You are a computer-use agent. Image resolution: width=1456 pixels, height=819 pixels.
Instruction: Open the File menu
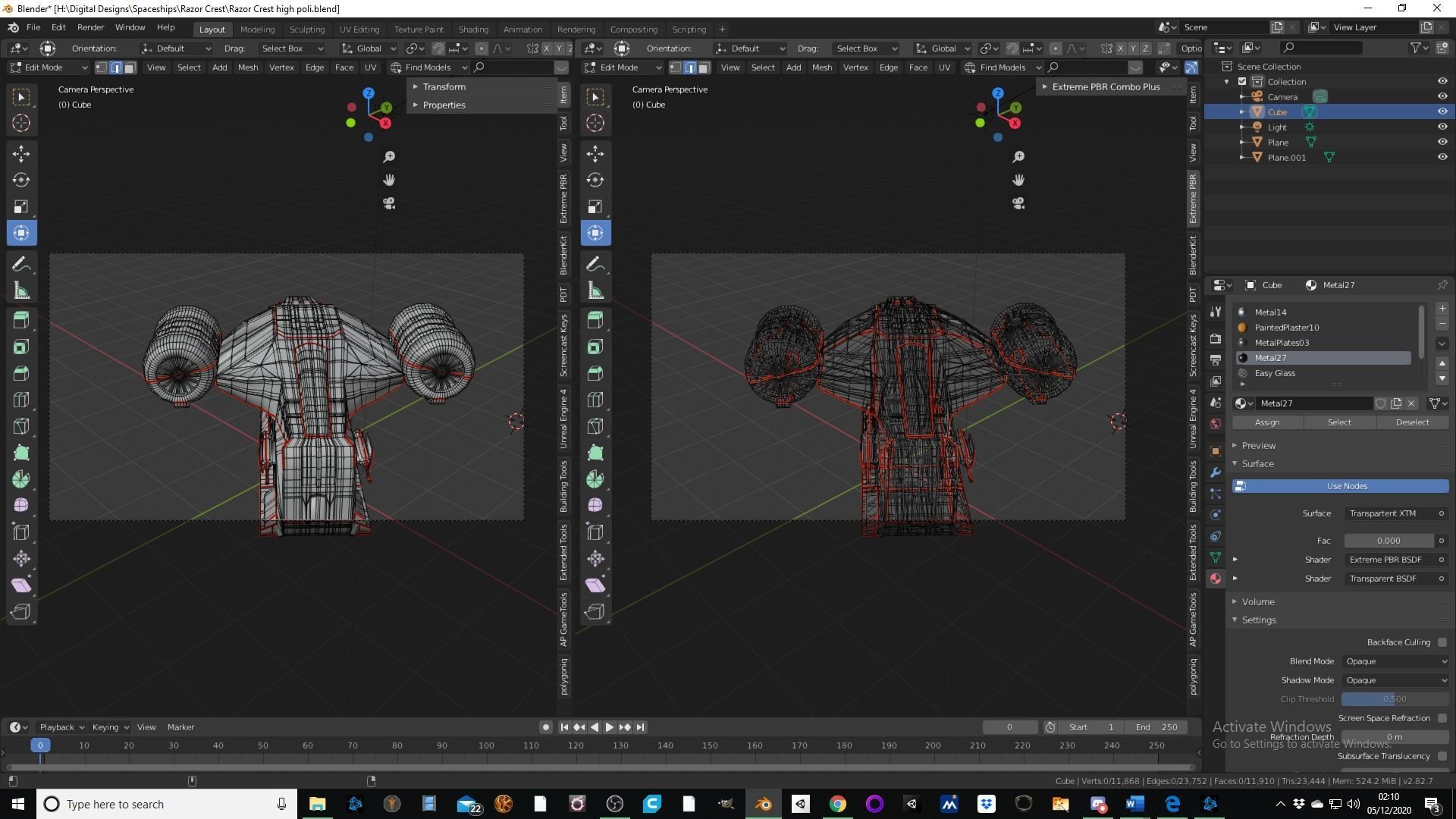point(33,27)
